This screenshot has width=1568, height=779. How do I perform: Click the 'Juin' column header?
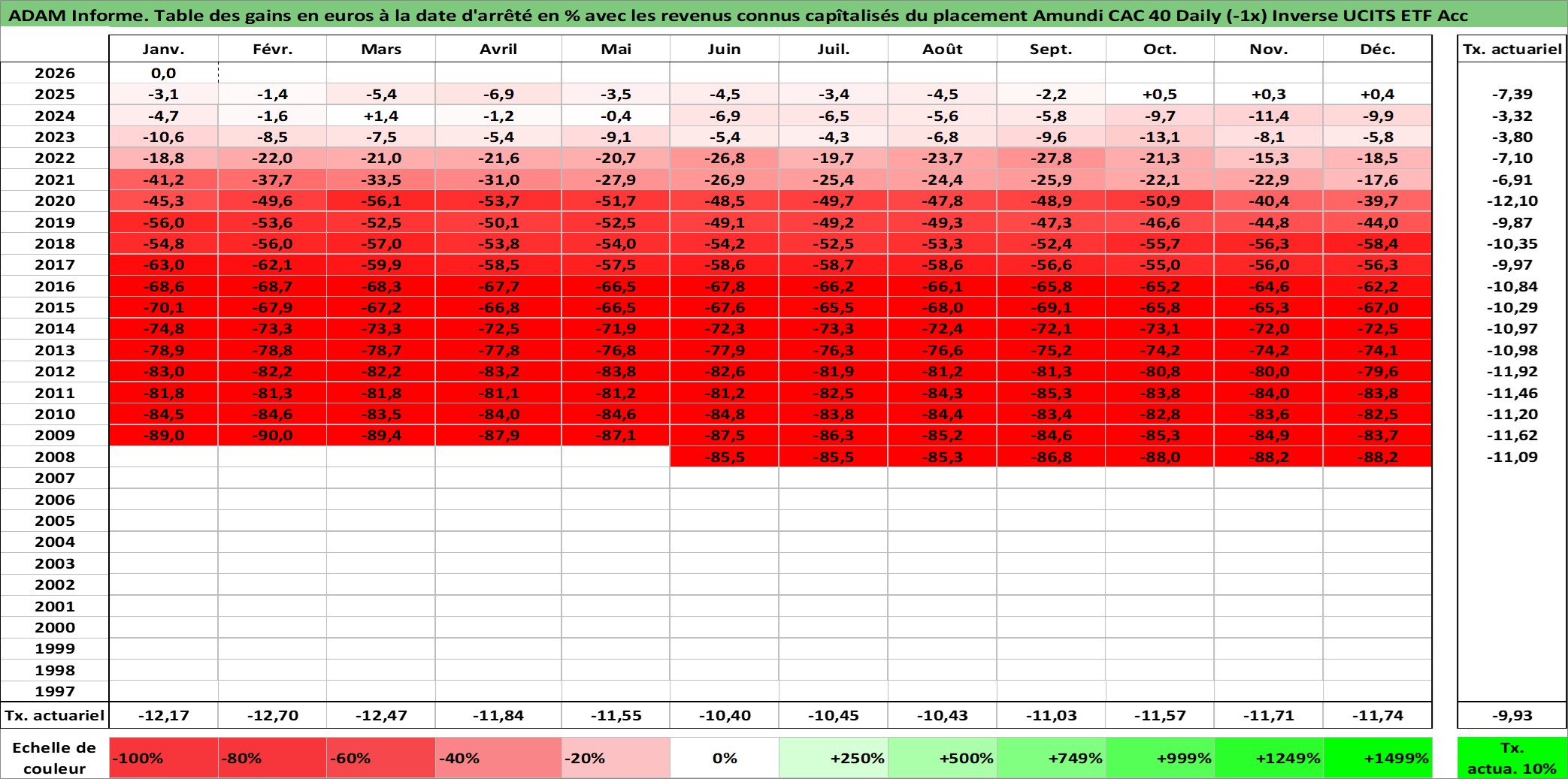point(725,49)
